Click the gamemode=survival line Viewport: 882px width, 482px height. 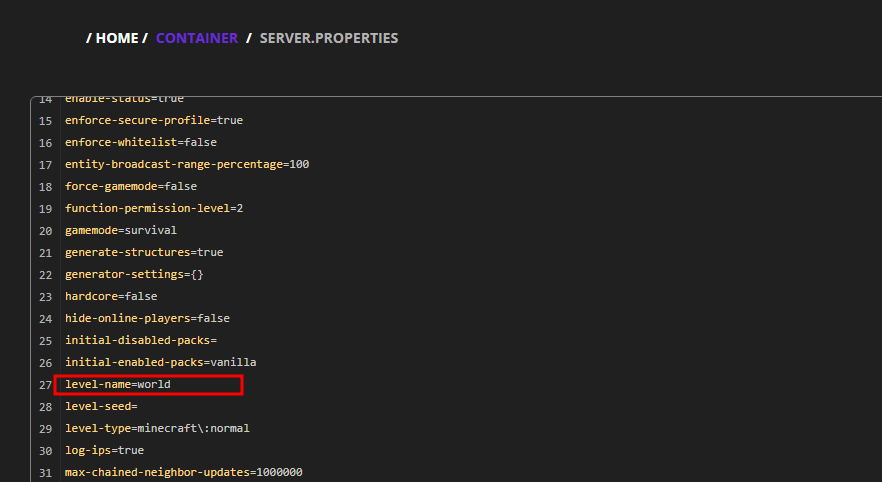[x=121, y=230]
